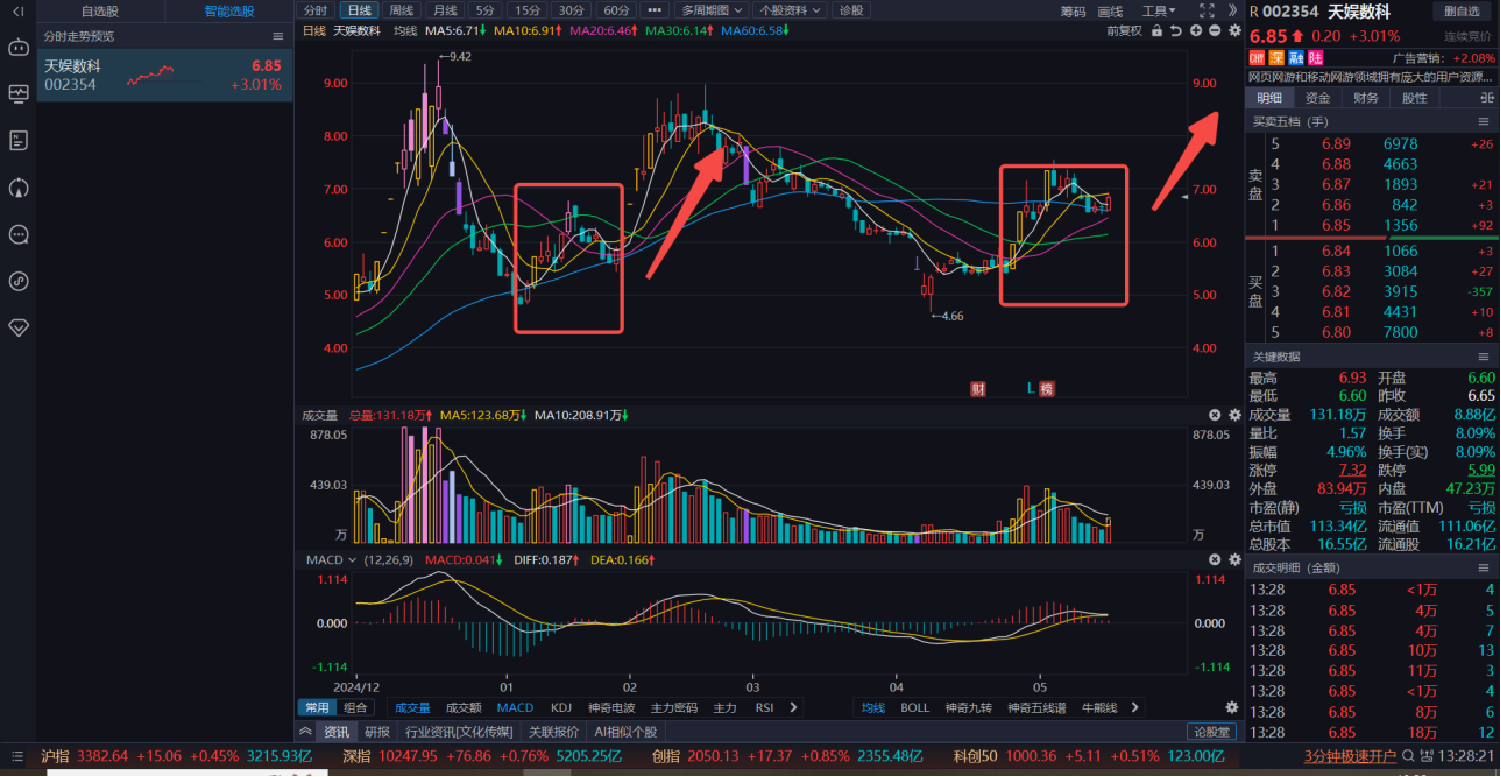Open the diamond VIP sidebar icon

coord(18,327)
